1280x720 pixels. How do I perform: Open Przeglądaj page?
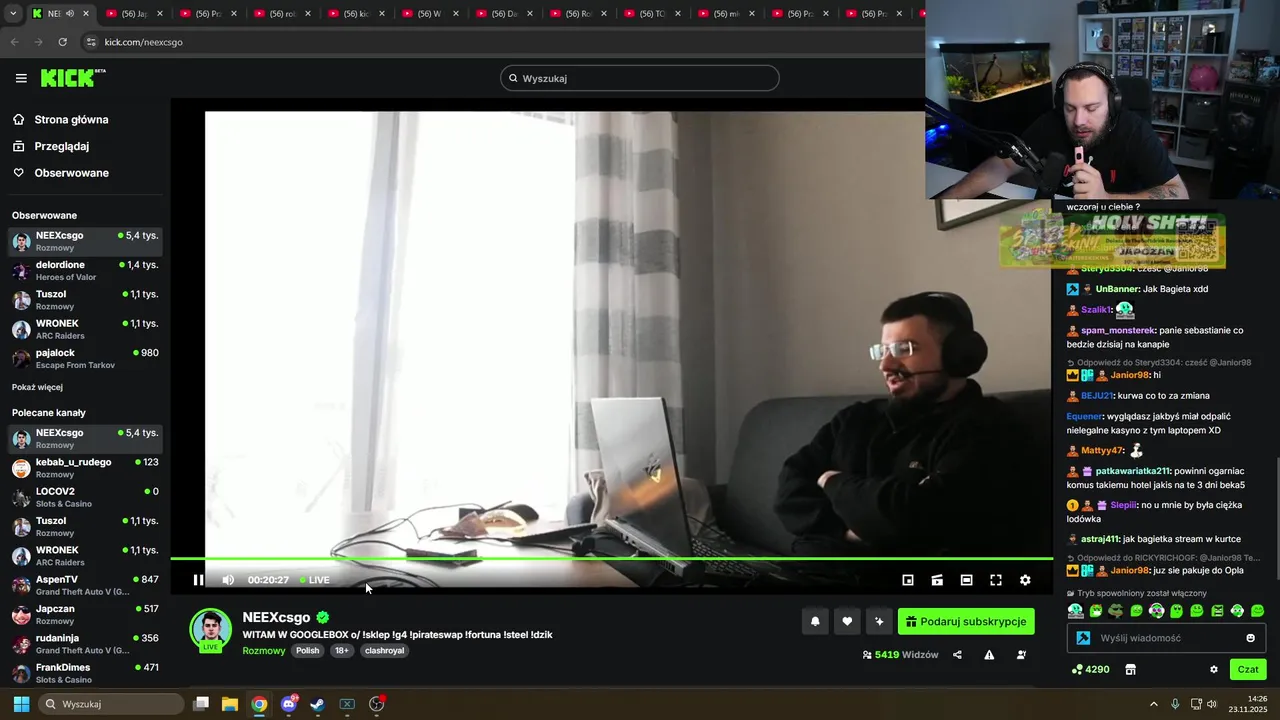[51, 146]
